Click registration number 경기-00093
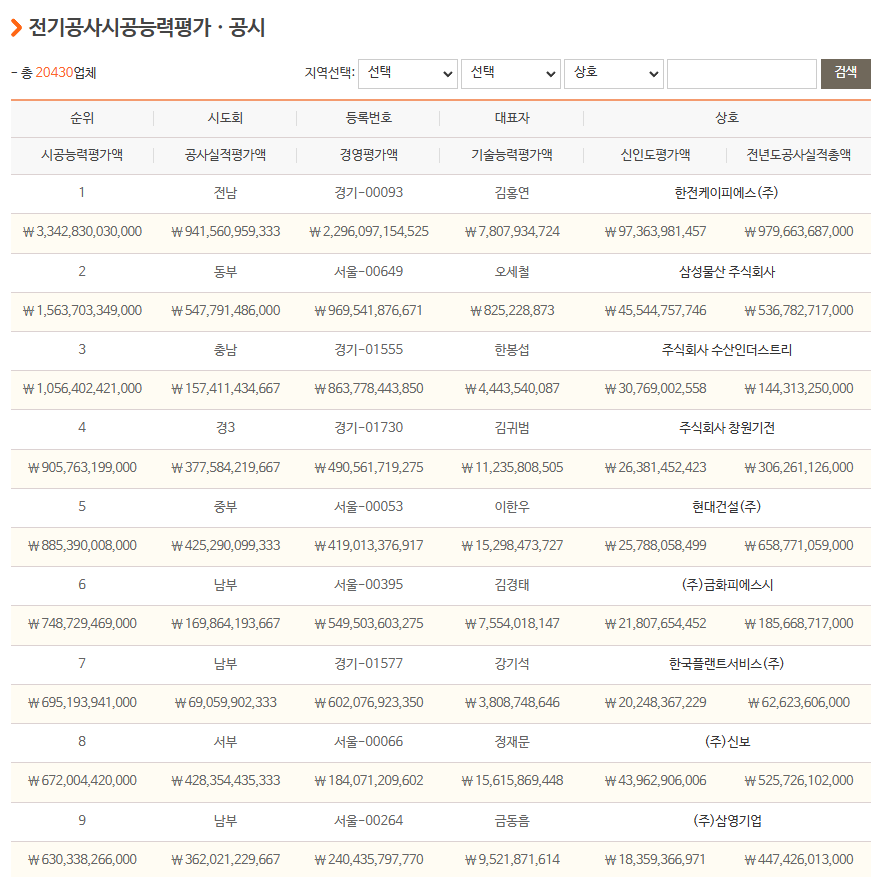The height and width of the screenshot is (877, 887). click(x=368, y=193)
